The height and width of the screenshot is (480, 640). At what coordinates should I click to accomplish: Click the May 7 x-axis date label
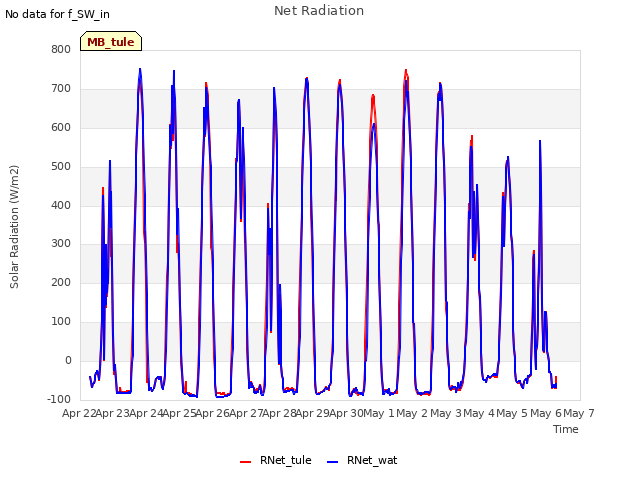579,413
